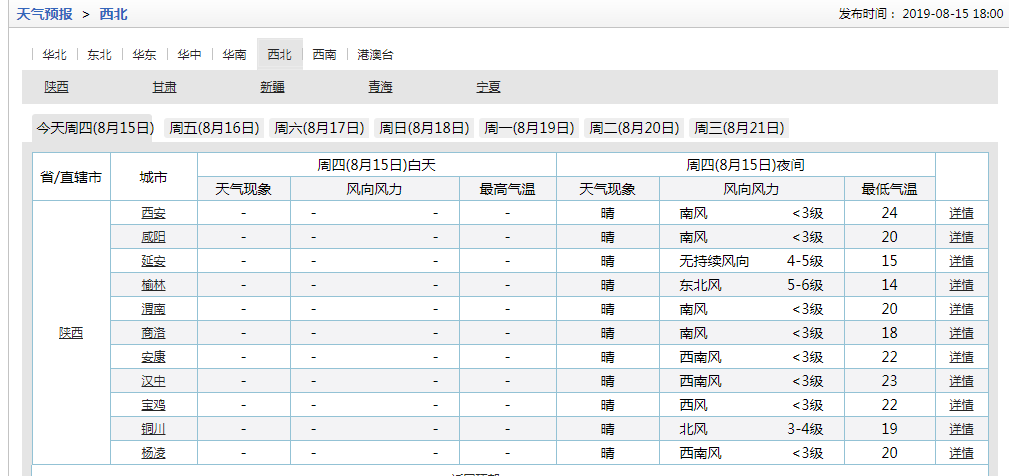Image resolution: width=1009 pixels, height=476 pixels.
Task: Click the 西北 breadcrumb heading
Action: pos(113,14)
